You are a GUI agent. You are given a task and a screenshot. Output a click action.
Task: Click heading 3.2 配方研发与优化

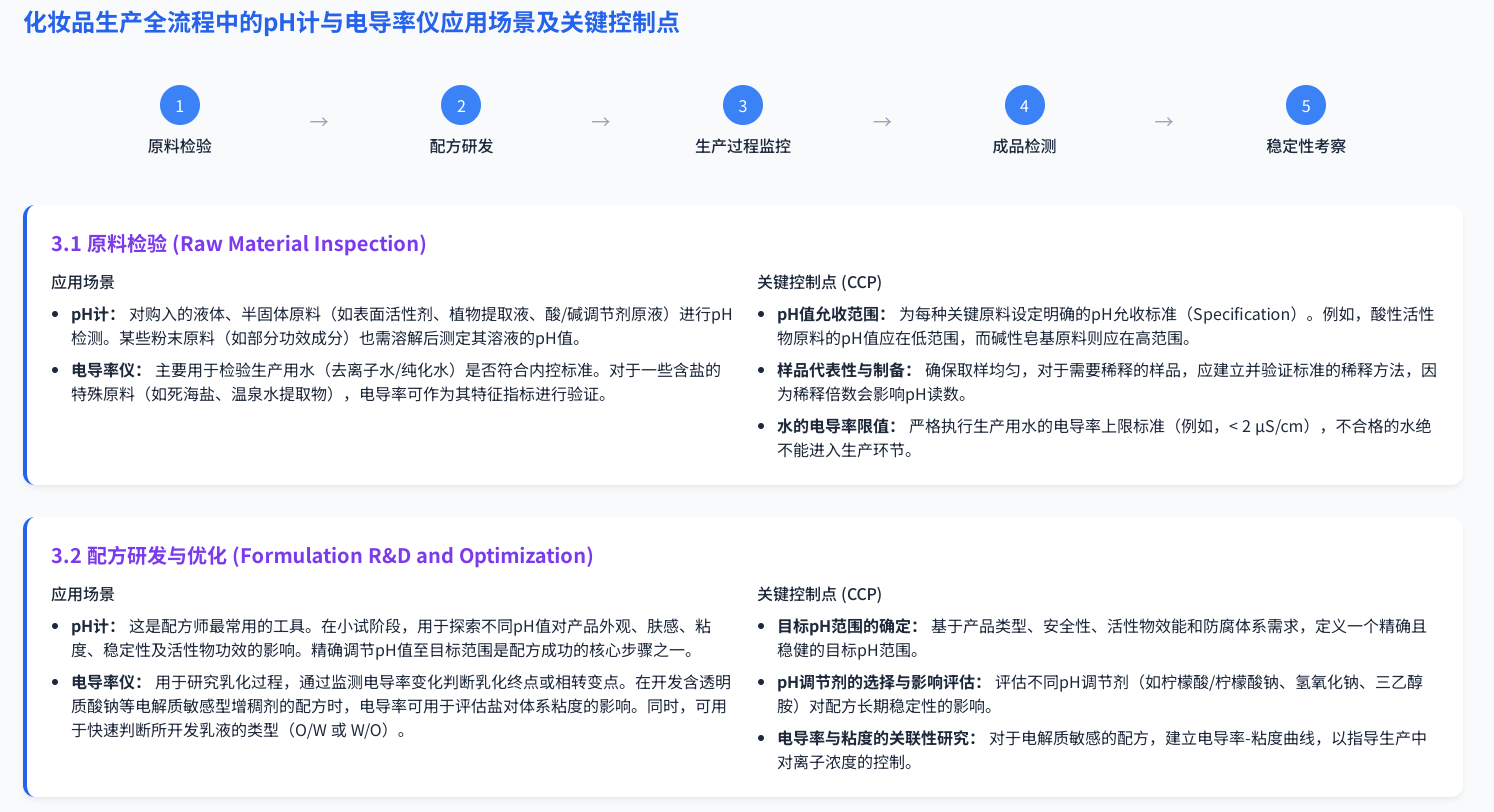coord(322,556)
